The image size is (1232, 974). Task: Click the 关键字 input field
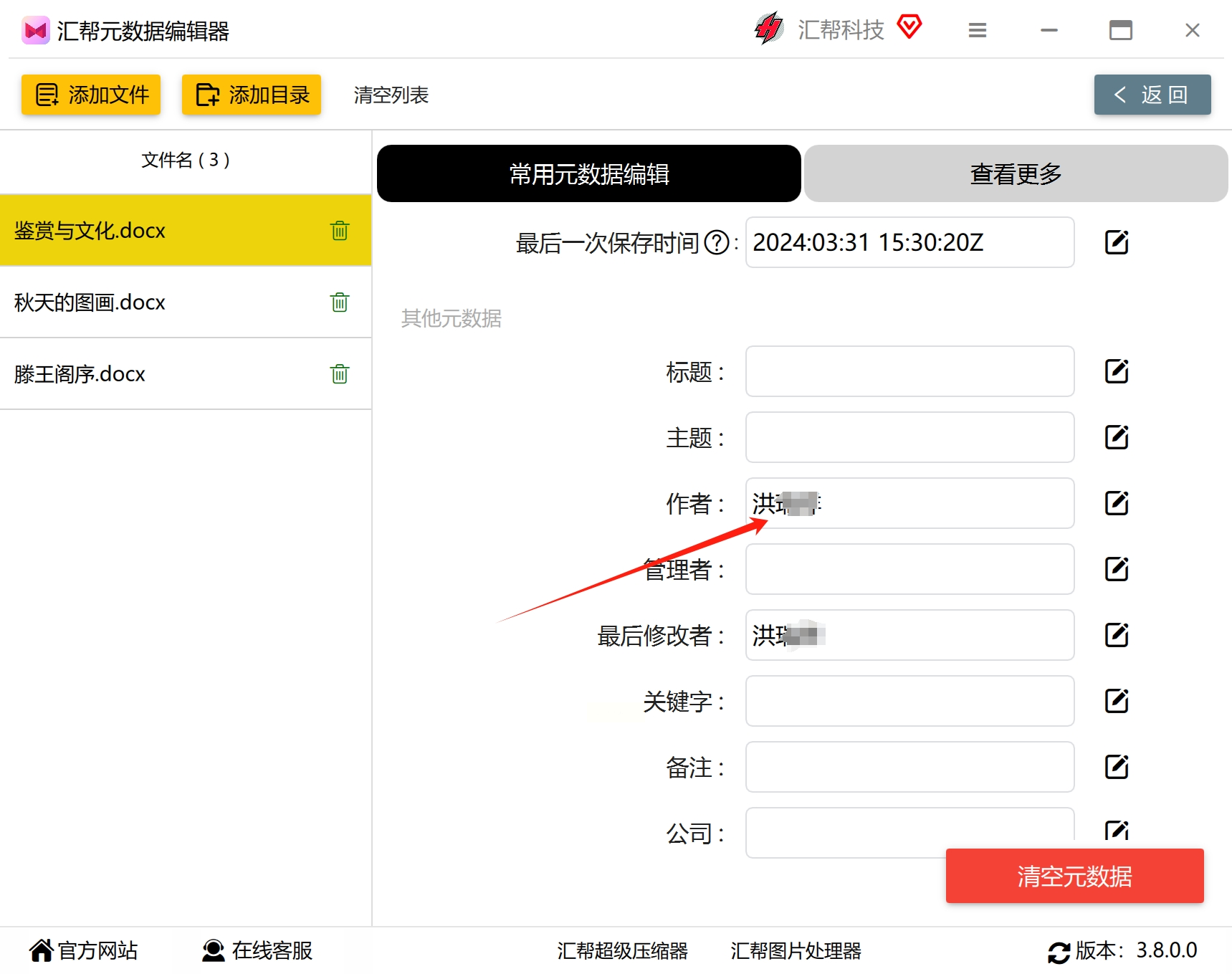pos(910,701)
